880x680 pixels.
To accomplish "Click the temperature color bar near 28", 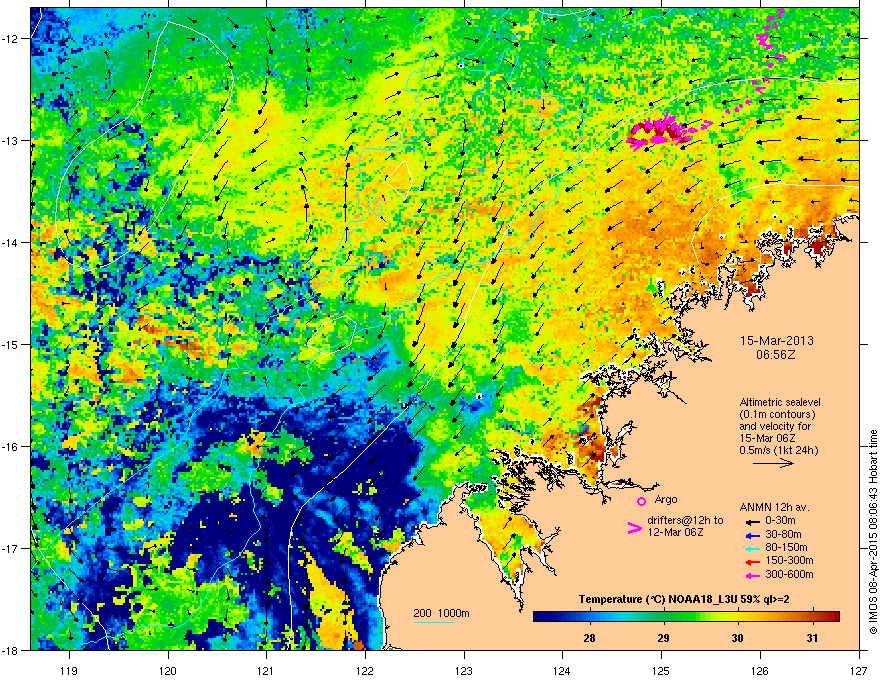I will (x=589, y=616).
